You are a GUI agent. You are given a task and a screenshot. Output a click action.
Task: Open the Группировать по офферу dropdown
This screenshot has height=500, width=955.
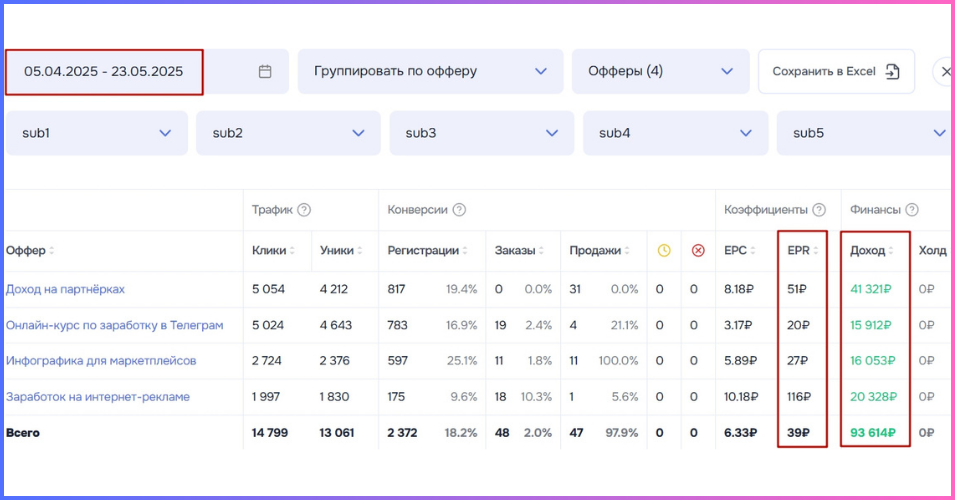pyautogui.click(x=431, y=71)
